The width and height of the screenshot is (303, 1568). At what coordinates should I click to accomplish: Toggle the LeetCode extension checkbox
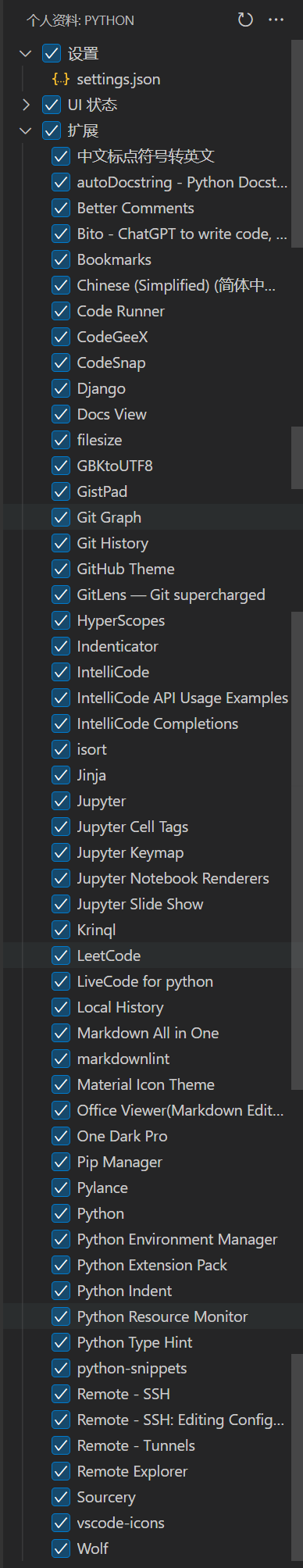[x=61, y=955]
